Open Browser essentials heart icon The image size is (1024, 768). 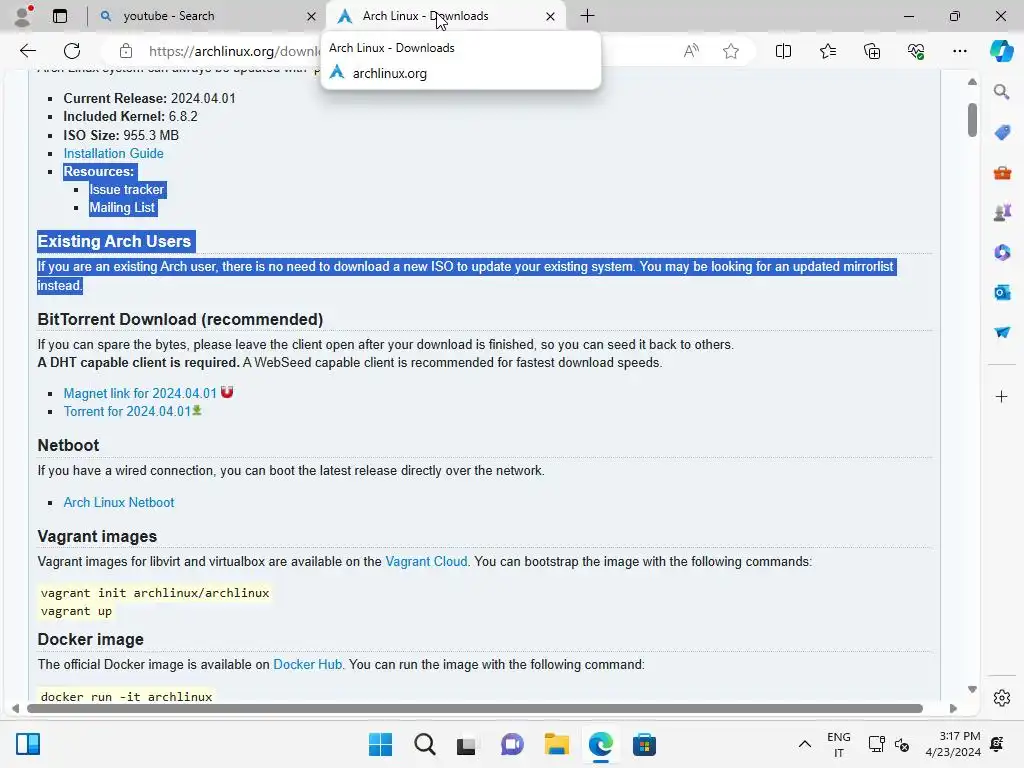coord(916,51)
